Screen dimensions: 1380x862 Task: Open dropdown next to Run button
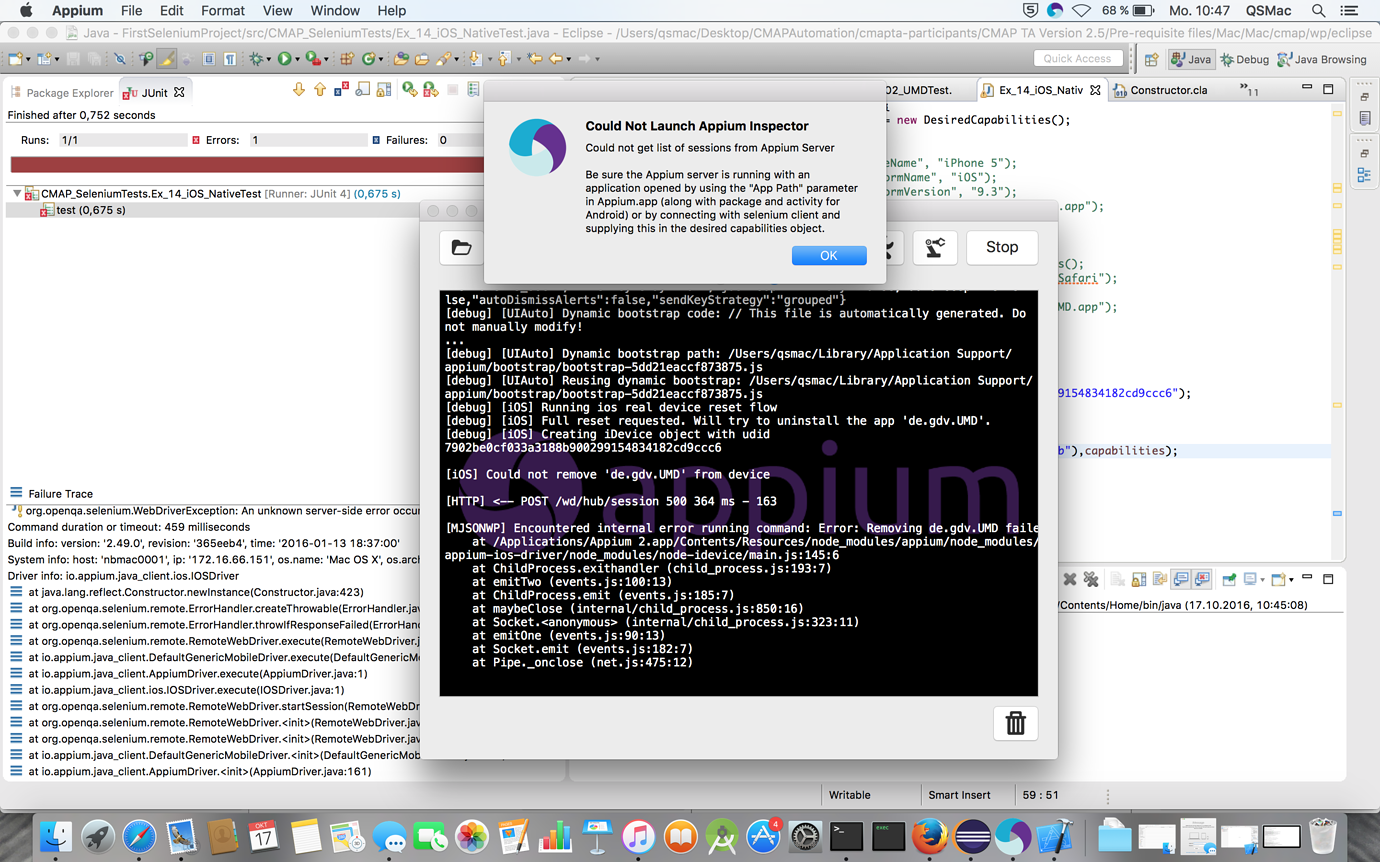pyautogui.click(x=297, y=59)
